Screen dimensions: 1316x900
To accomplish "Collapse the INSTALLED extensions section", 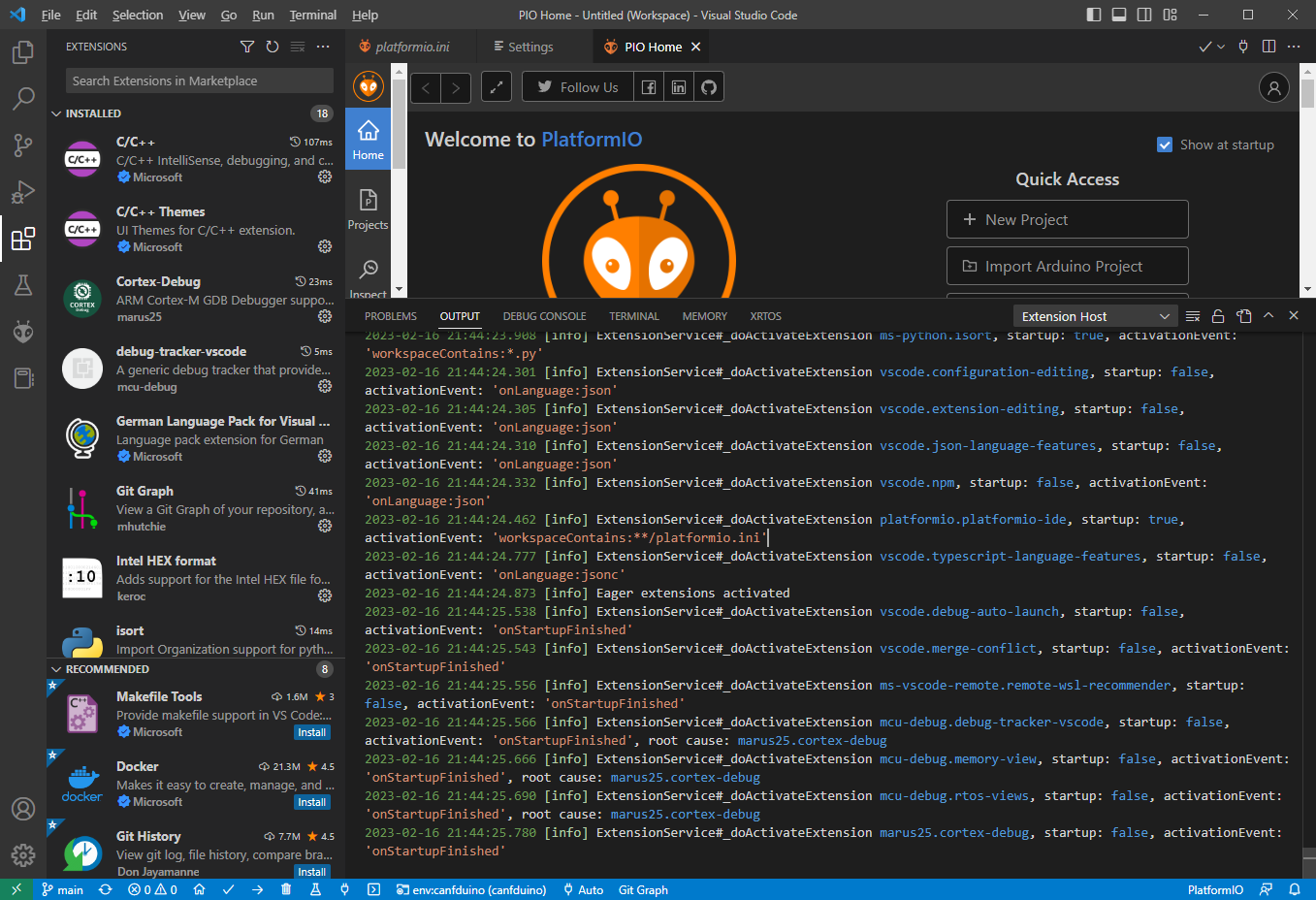I will (x=56, y=113).
